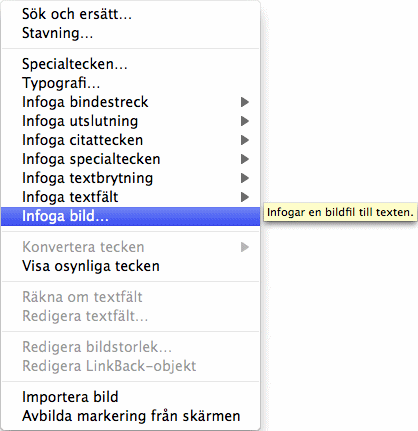Screen dimensions: 418x431
Task: Choose Specialtecken menu item
Action: 130,64
